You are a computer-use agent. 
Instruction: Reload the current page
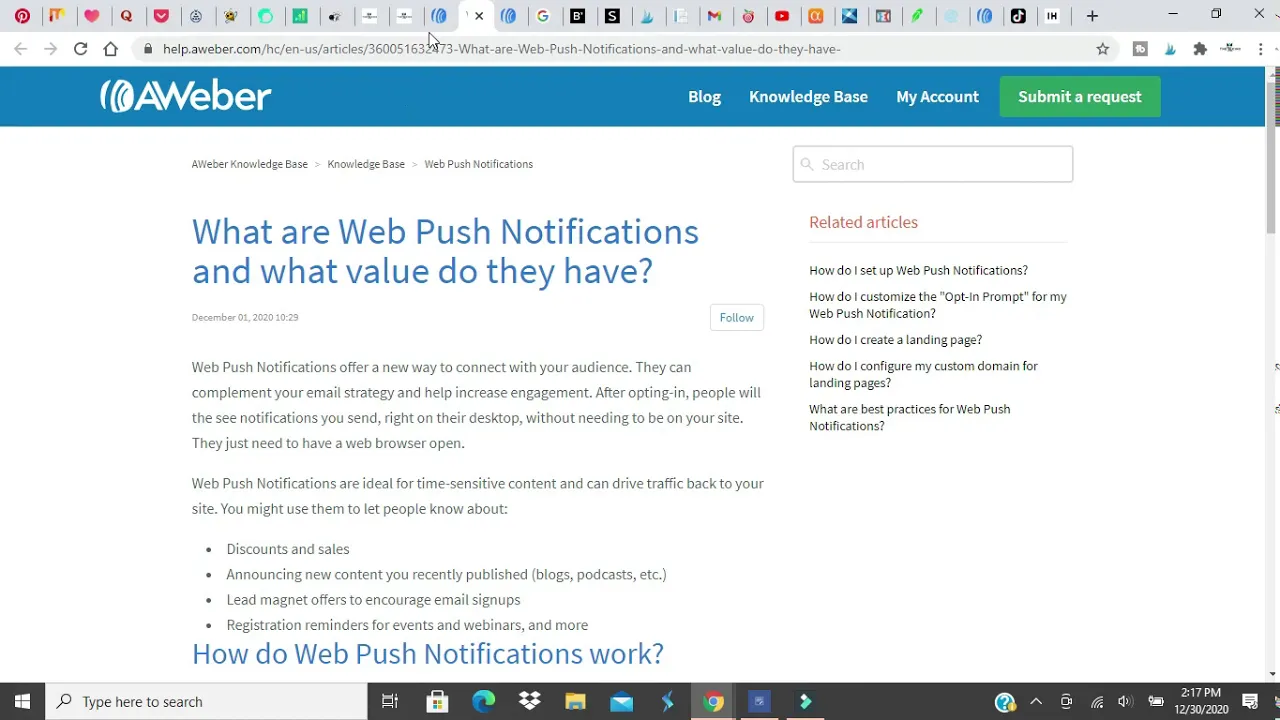tap(80, 48)
